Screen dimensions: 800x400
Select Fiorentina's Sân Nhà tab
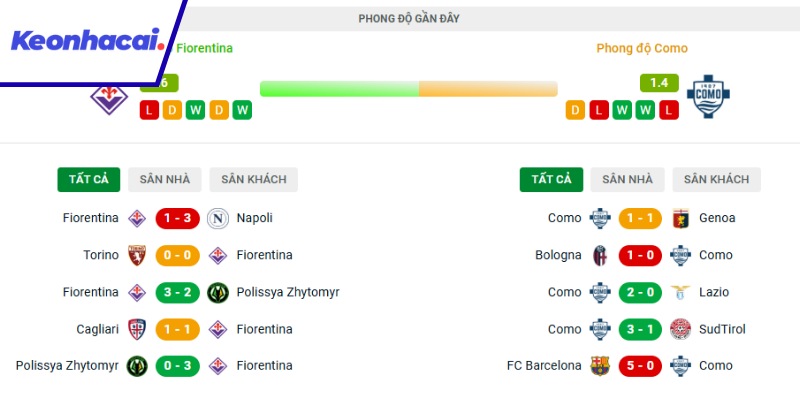pyautogui.click(x=164, y=180)
